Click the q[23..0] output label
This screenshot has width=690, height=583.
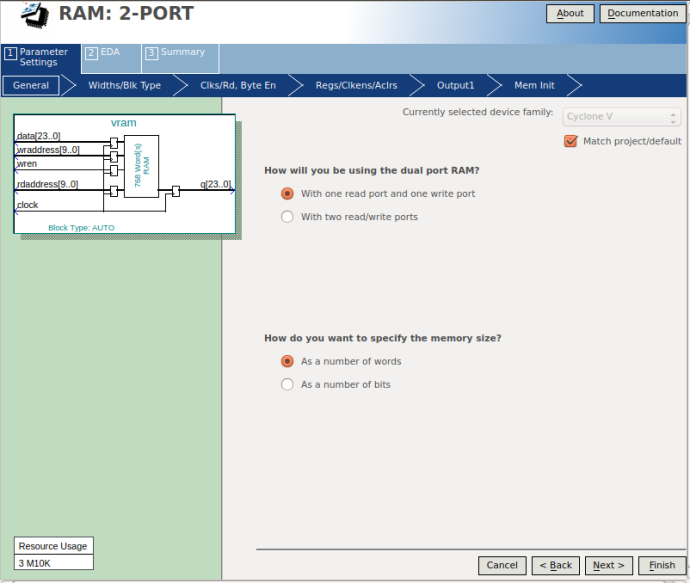coord(216,184)
